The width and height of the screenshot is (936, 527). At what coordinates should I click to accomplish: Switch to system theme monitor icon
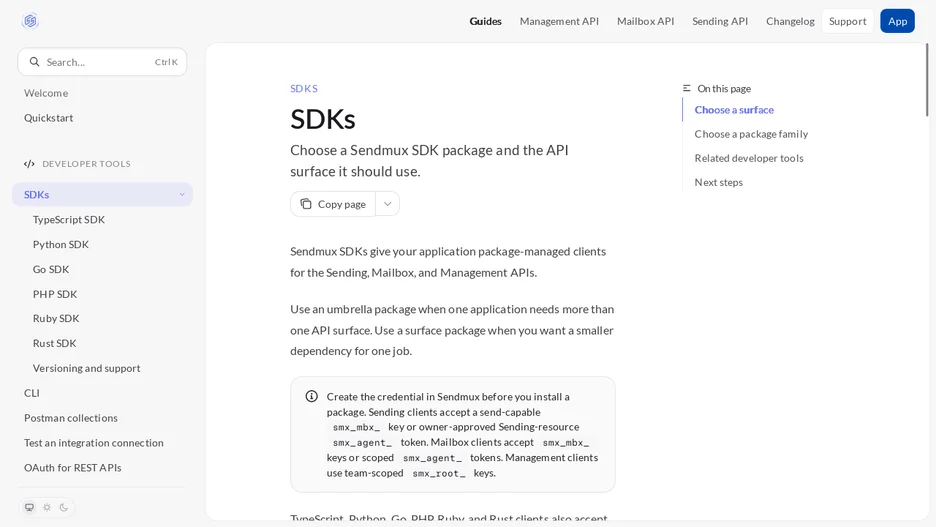(x=29, y=507)
